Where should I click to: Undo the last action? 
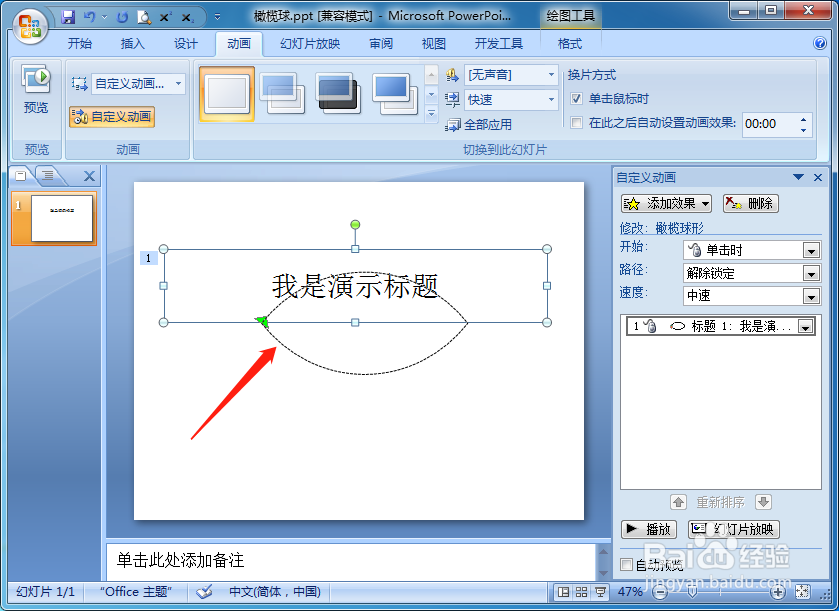tap(89, 17)
